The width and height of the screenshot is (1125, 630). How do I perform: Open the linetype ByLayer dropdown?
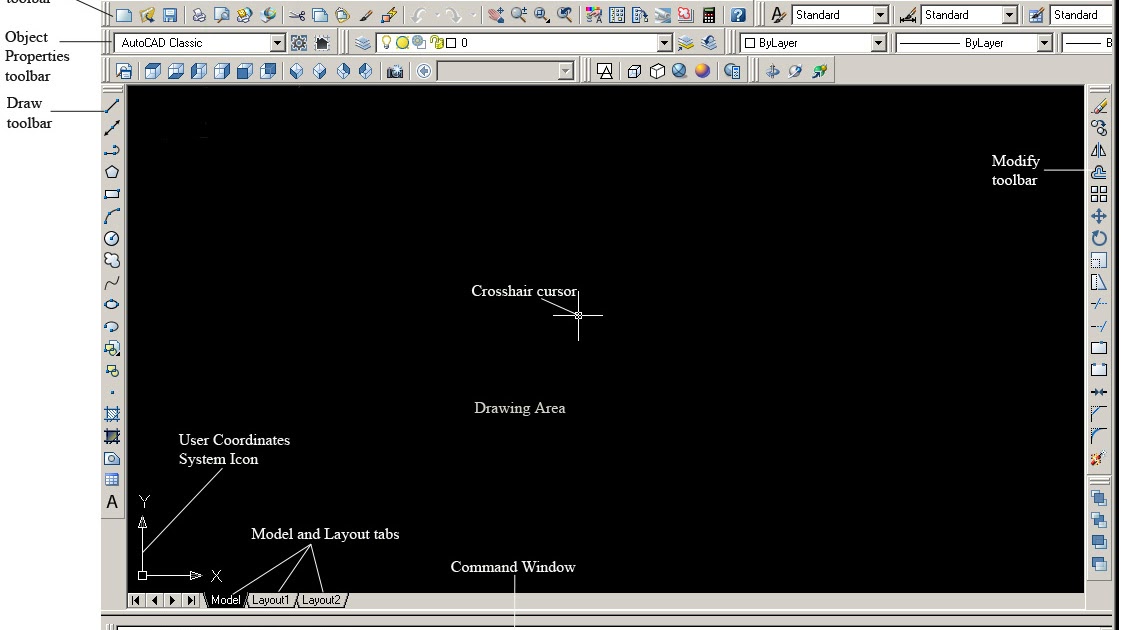click(x=1046, y=42)
